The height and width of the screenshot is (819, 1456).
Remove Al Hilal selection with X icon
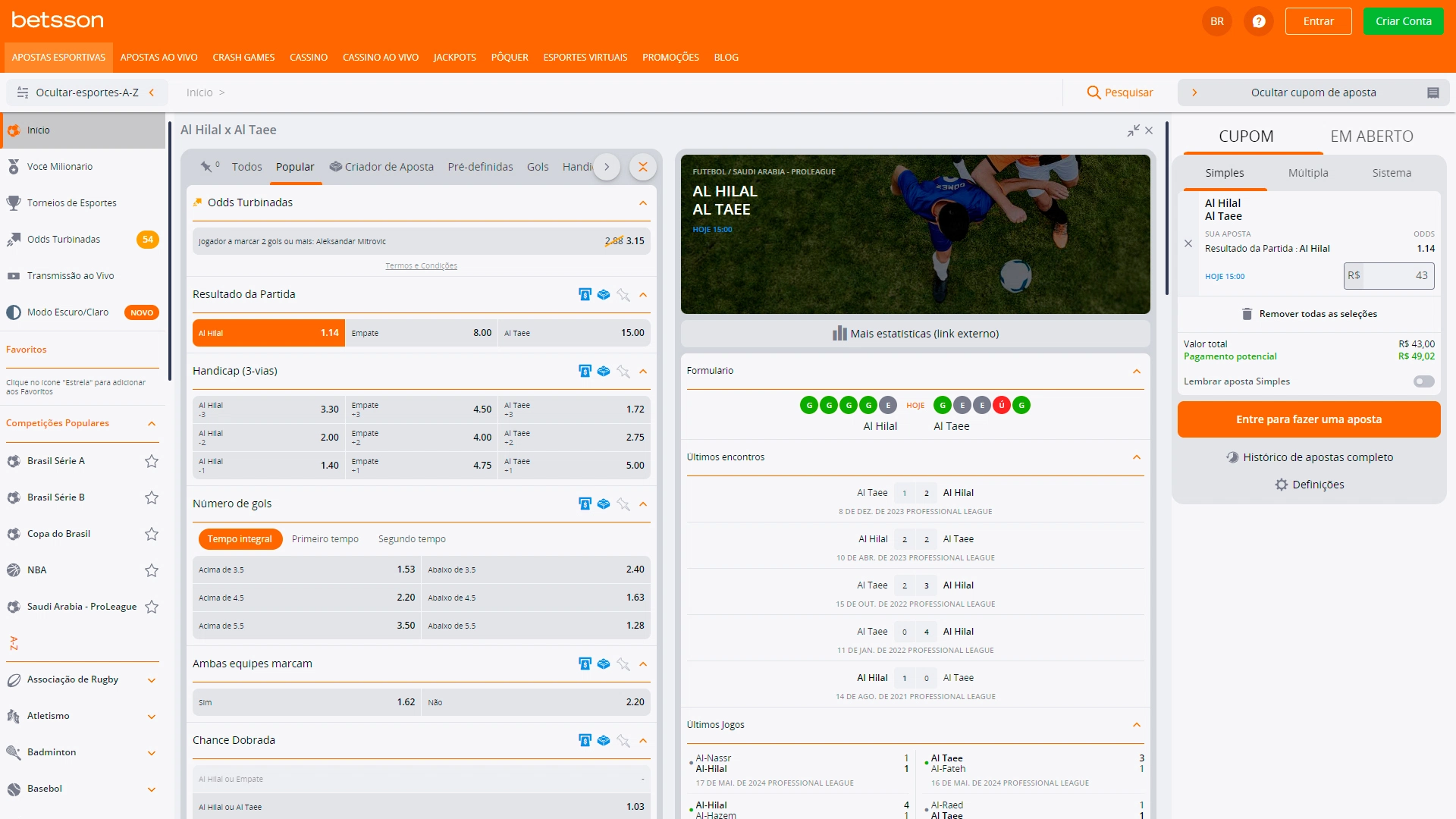[x=1188, y=243]
